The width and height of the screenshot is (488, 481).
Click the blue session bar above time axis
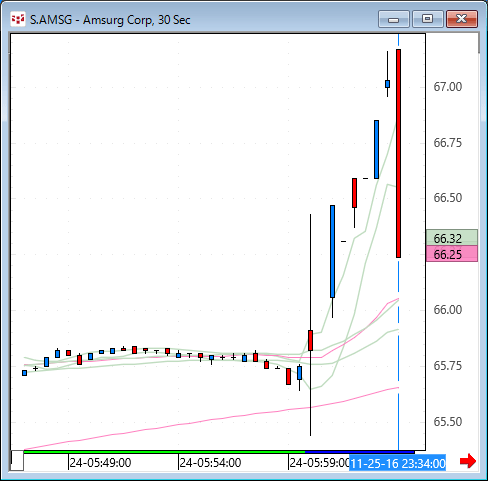[x=360, y=452]
